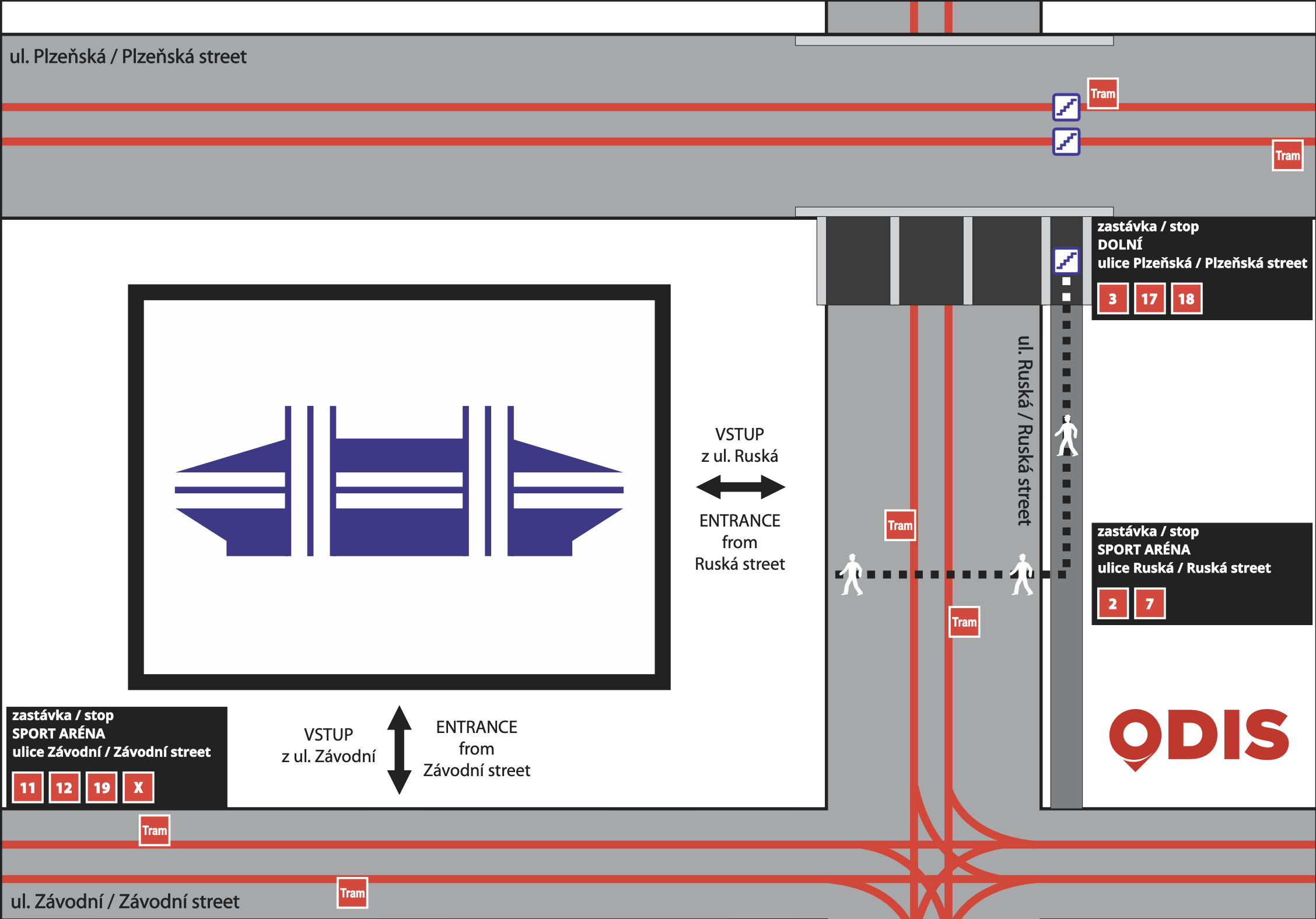Click the 'ul. Plzeňská / Plzeňská street' label
1316x919 pixels.
point(128,57)
